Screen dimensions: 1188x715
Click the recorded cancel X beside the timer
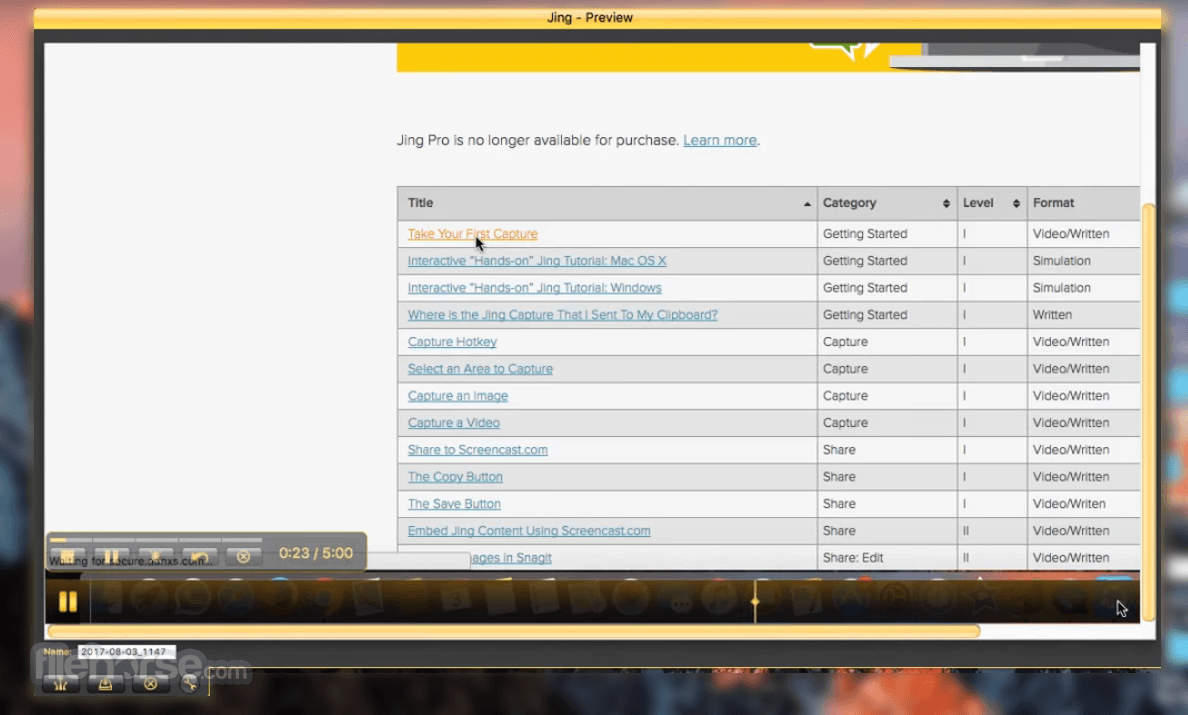243,557
